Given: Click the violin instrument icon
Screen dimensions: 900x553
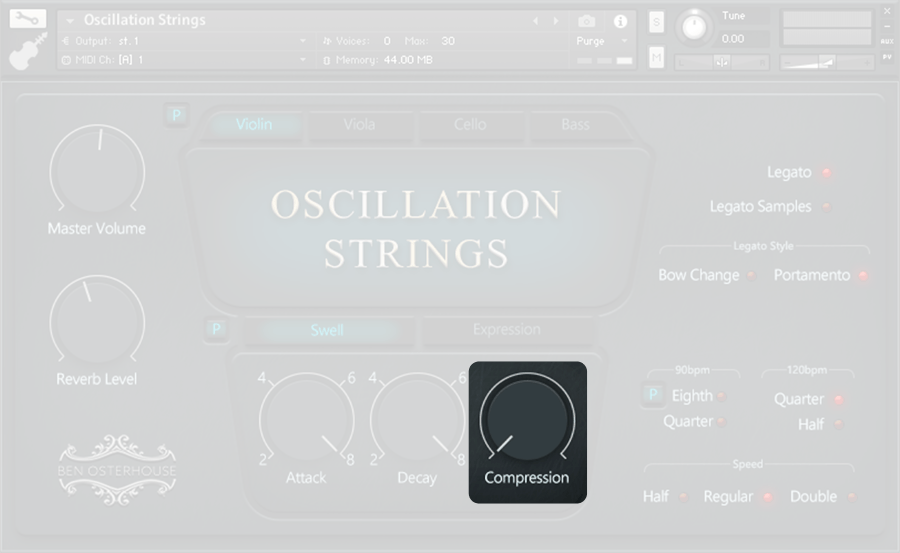Looking at the screenshot, I should tap(28, 51).
